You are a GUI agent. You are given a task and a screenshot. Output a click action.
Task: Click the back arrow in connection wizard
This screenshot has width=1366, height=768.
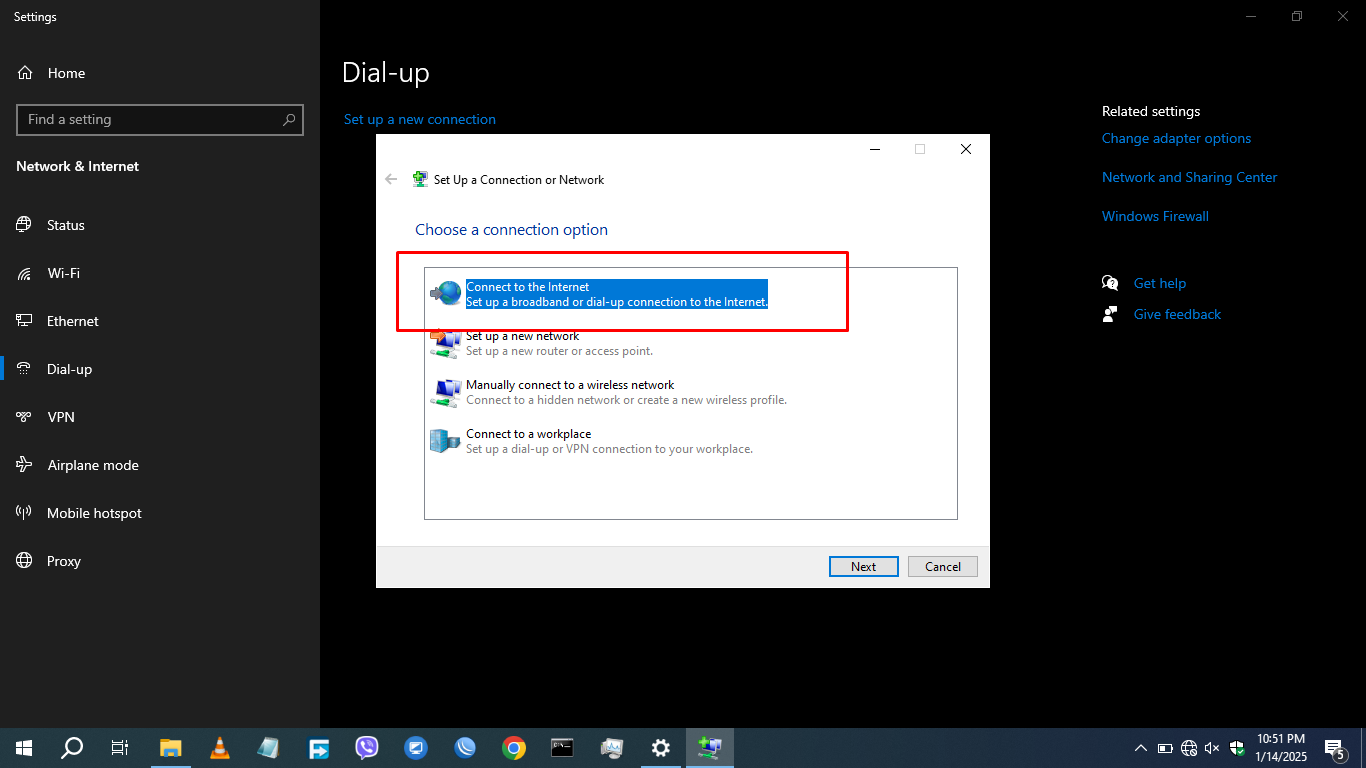point(391,179)
